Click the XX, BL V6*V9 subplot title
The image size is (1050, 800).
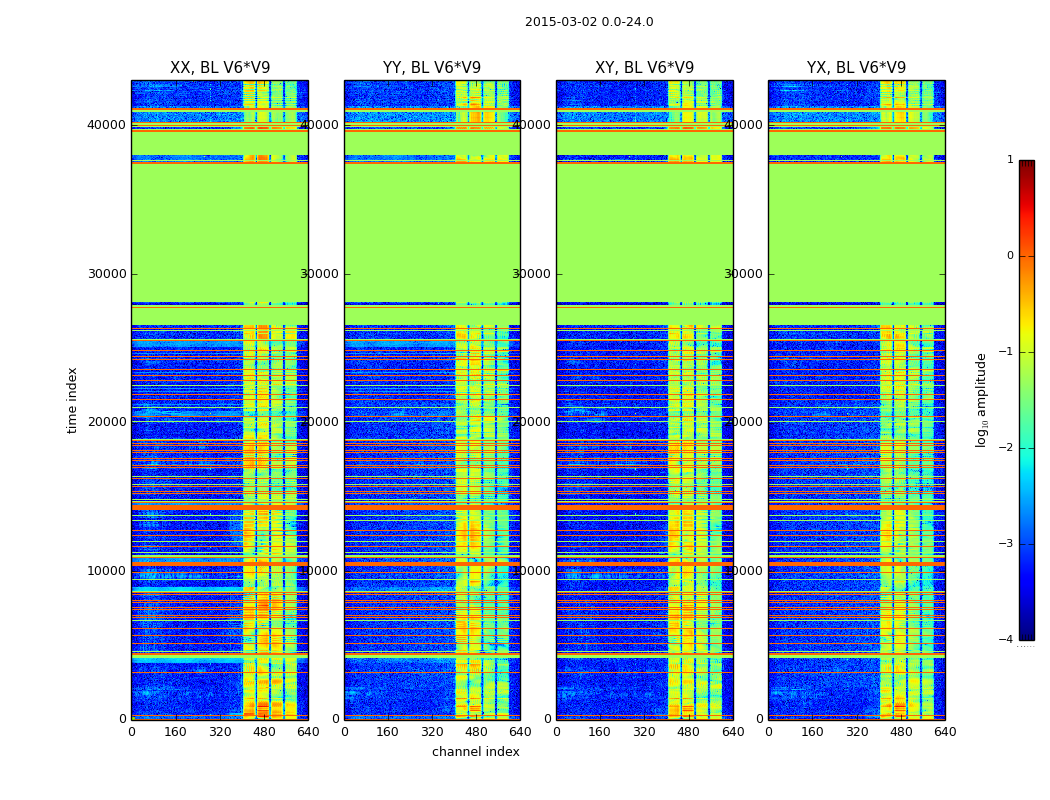[x=220, y=68]
